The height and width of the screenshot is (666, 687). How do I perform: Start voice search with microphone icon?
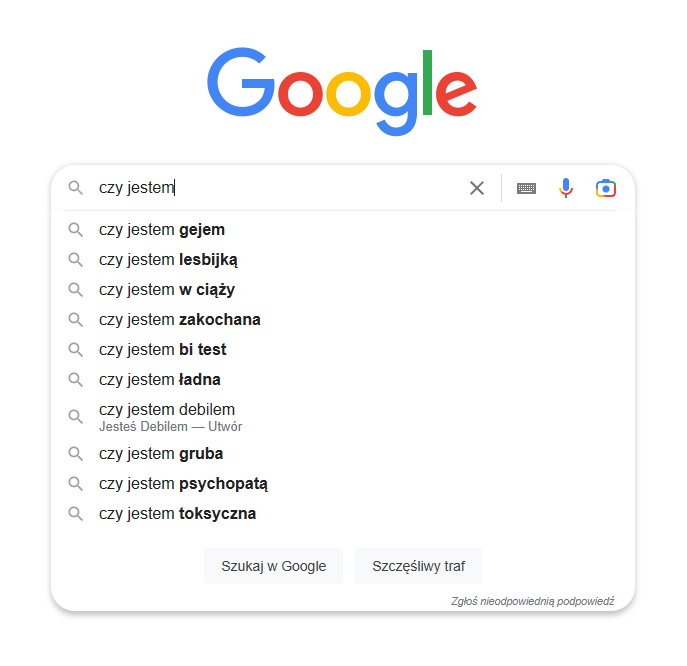tap(566, 188)
